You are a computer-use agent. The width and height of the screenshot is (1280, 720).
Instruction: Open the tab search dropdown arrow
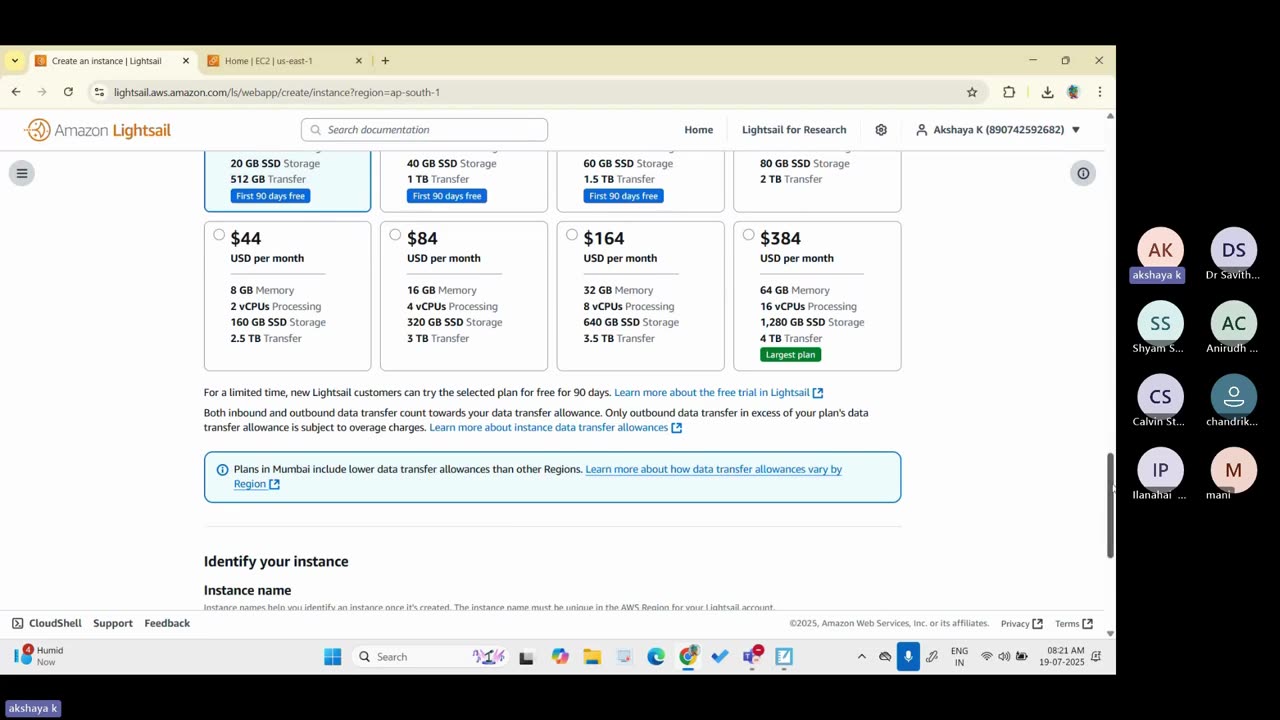[15, 61]
